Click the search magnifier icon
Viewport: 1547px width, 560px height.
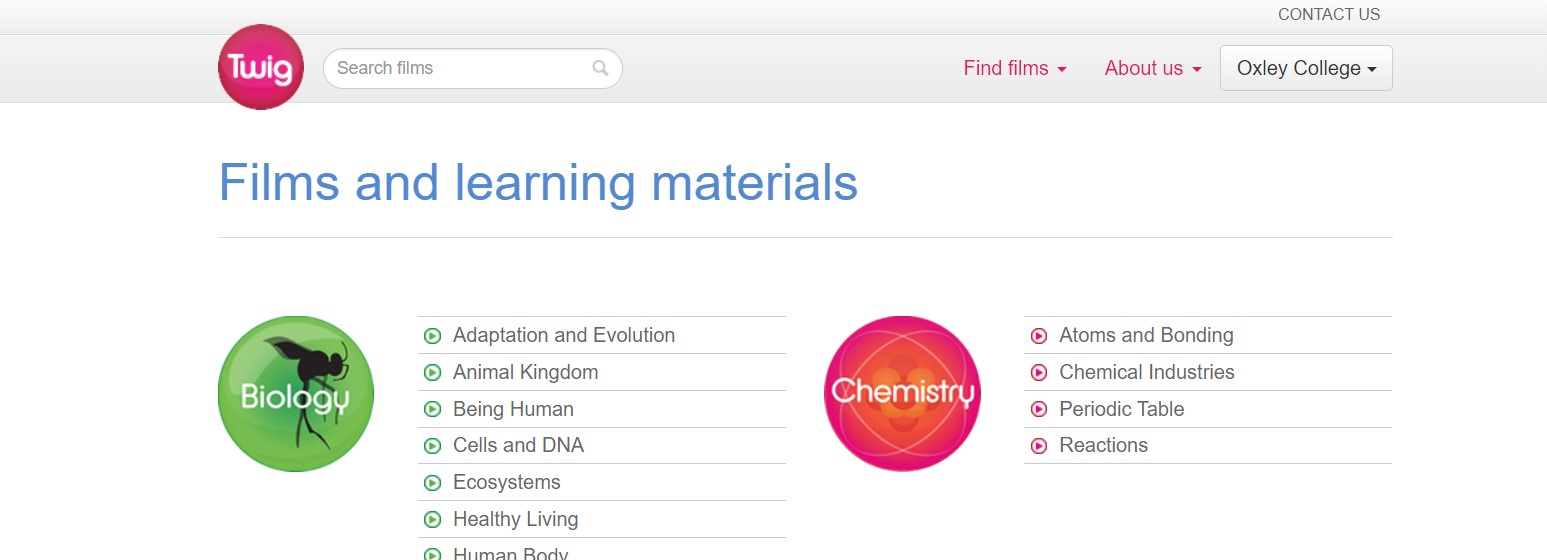[600, 68]
